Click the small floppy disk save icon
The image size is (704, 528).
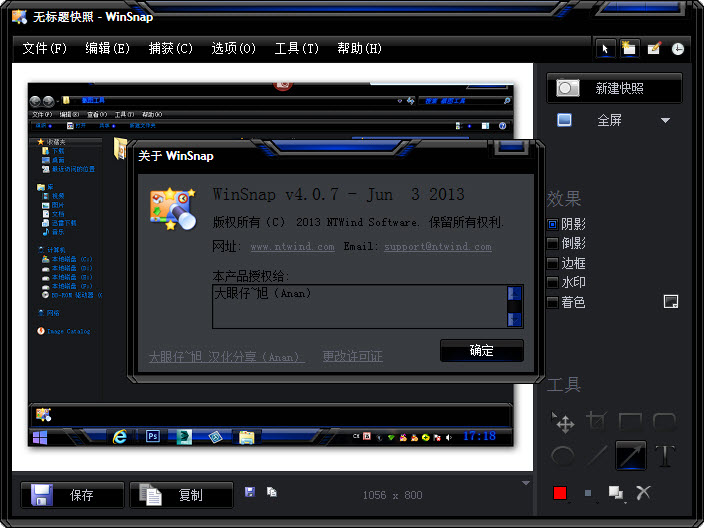click(250, 492)
